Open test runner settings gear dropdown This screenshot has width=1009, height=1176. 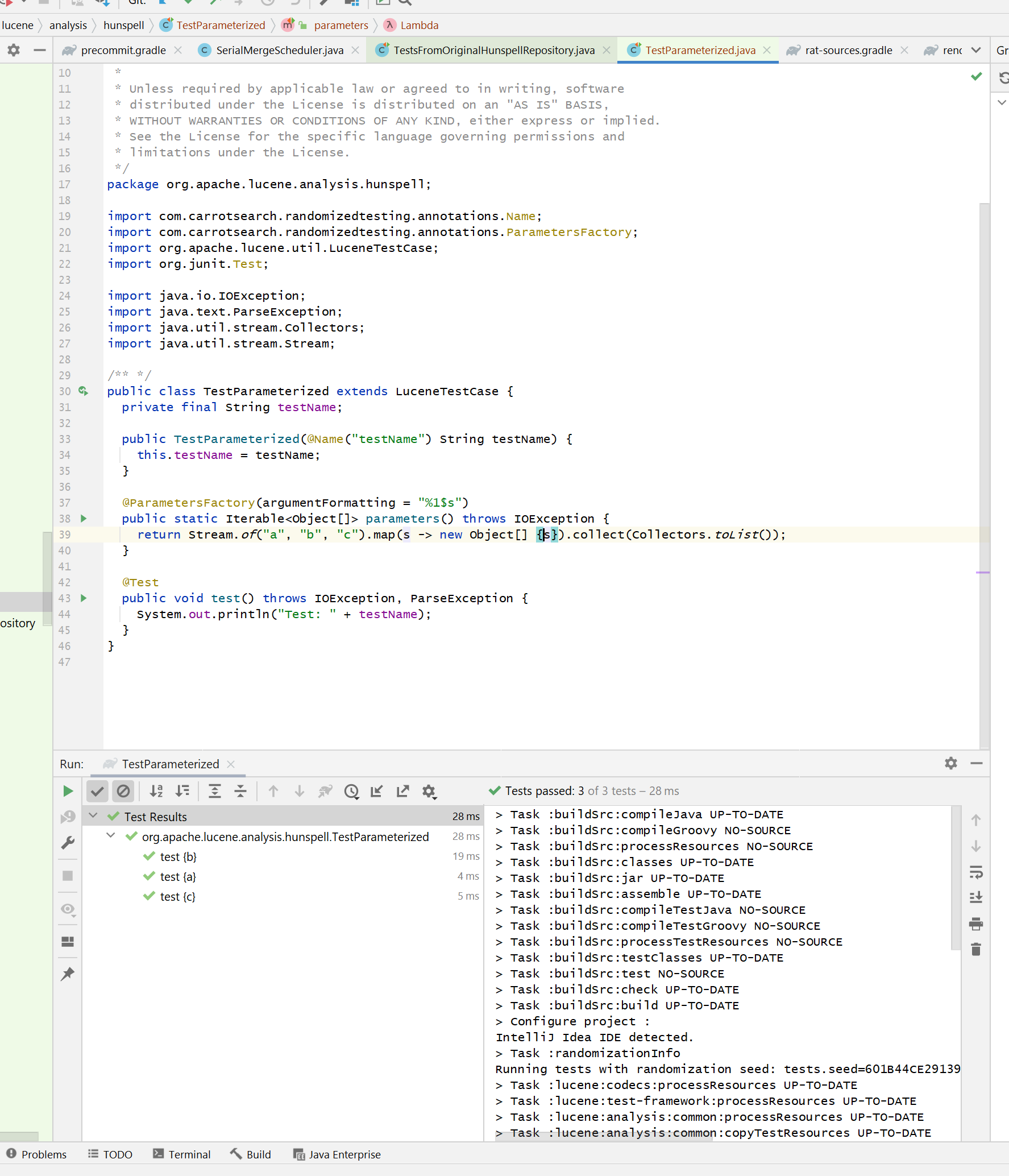[429, 792]
